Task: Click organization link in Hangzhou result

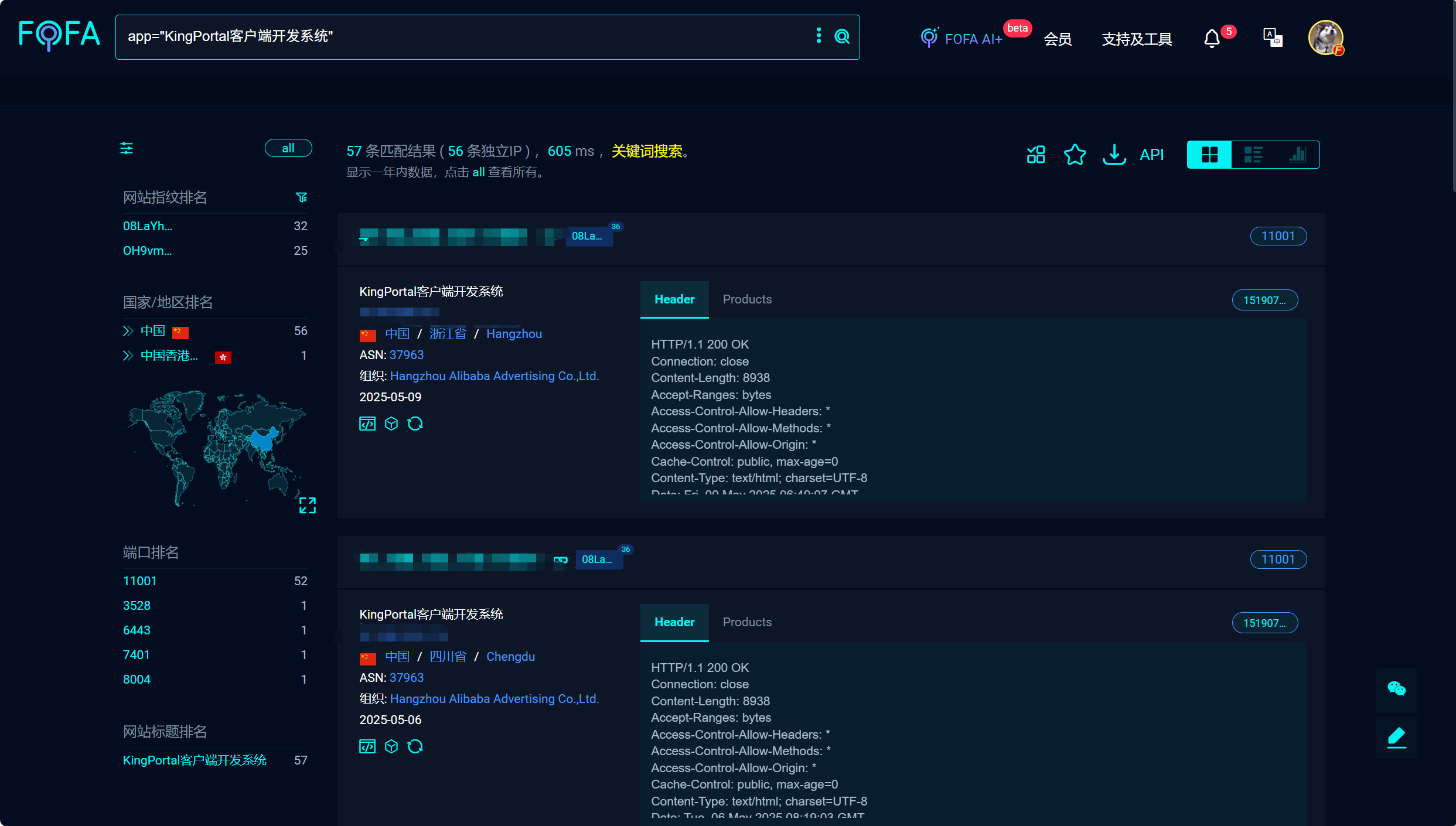Action: tap(495, 376)
